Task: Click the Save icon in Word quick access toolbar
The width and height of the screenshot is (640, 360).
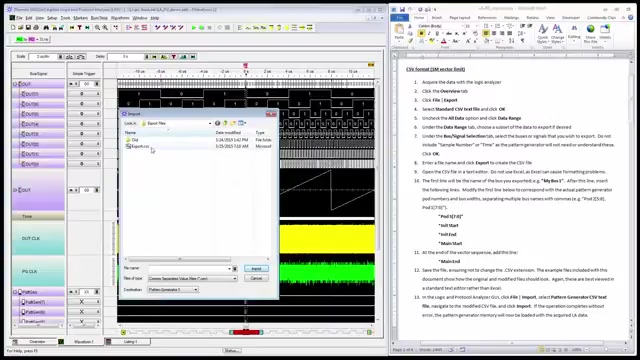Action: click(x=402, y=9)
